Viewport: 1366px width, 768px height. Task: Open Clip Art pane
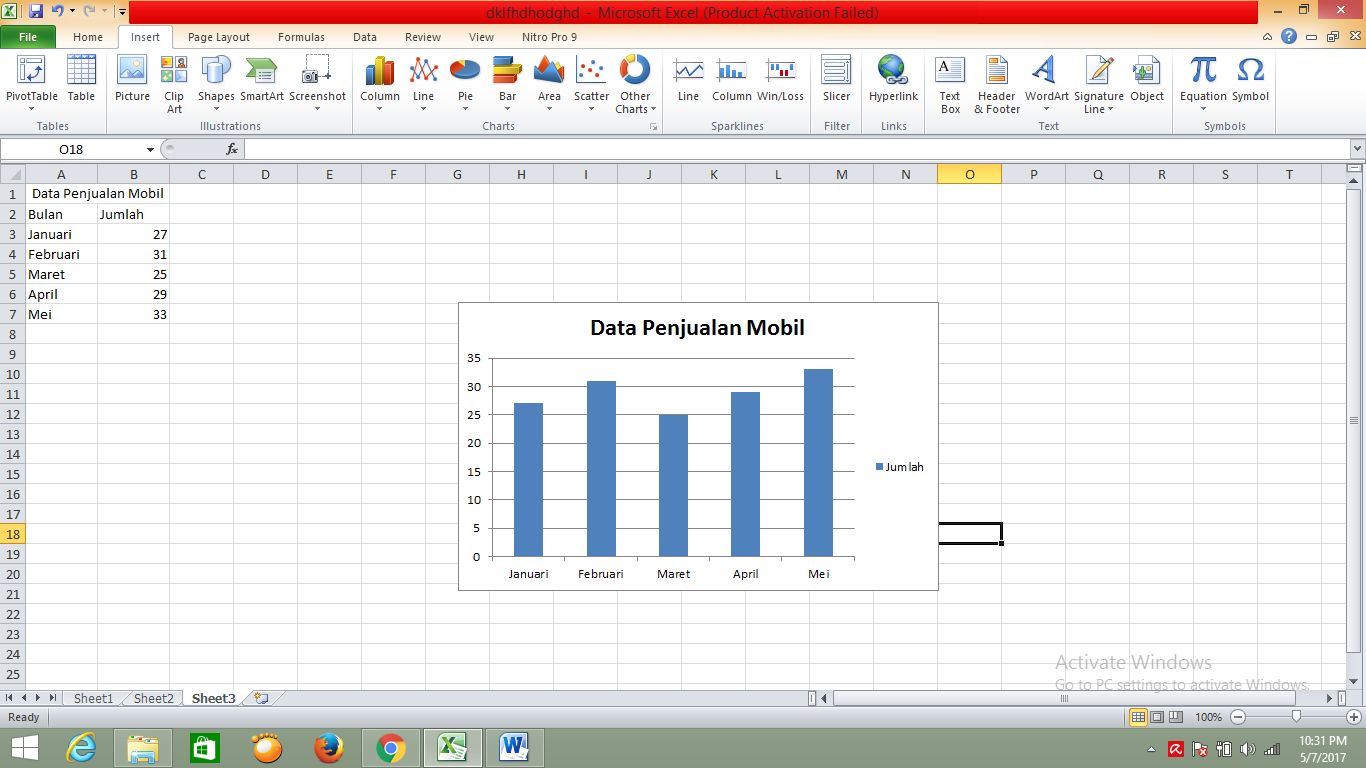pyautogui.click(x=174, y=85)
